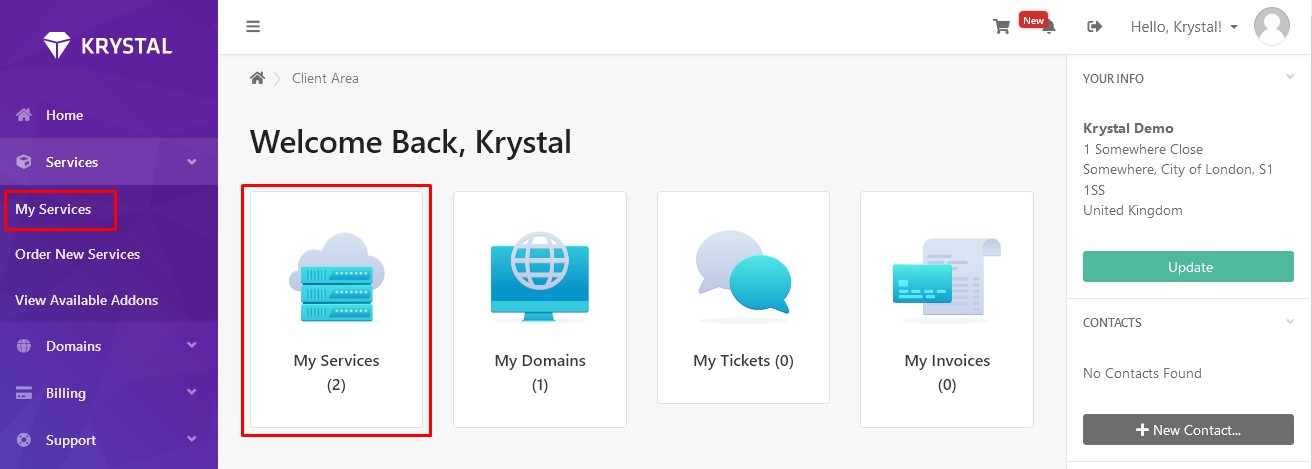The width and height of the screenshot is (1312, 469).
Task: Open View Available Addons submenu item
Action: click(87, 300)
